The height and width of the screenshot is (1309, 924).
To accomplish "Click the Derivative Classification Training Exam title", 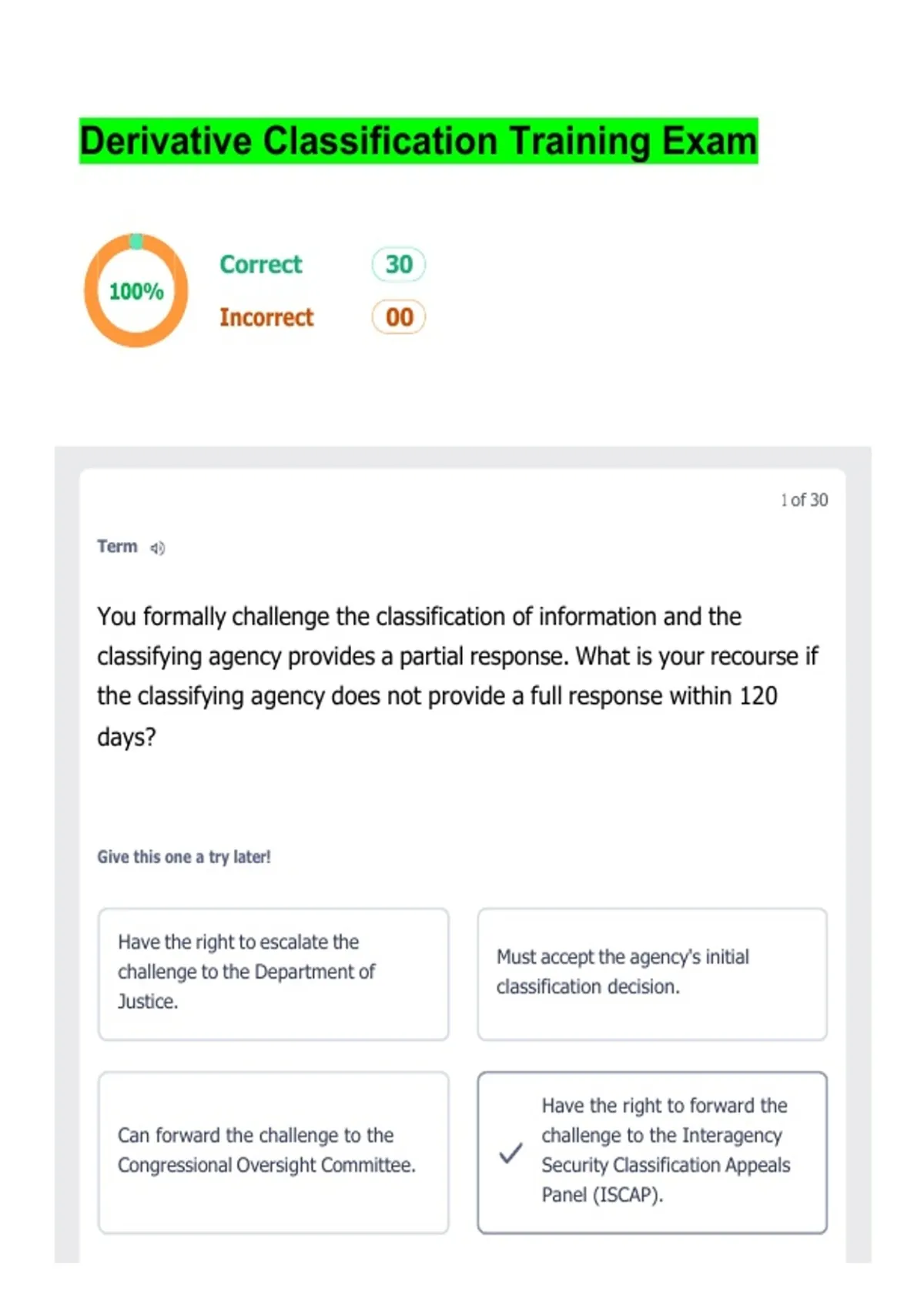I will tap(418, 142).
